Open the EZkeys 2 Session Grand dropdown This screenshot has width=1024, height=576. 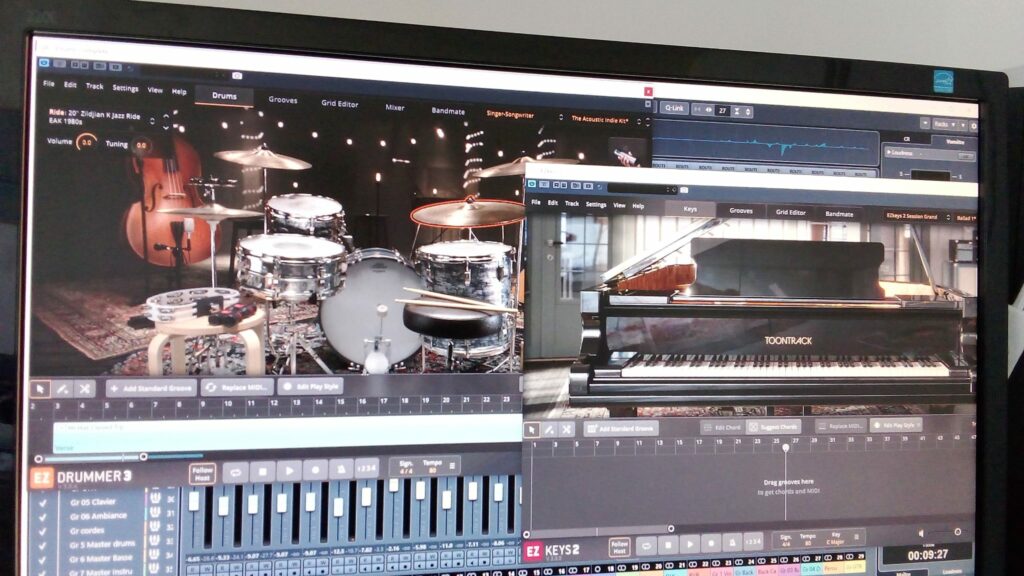[x=916, y=216]
